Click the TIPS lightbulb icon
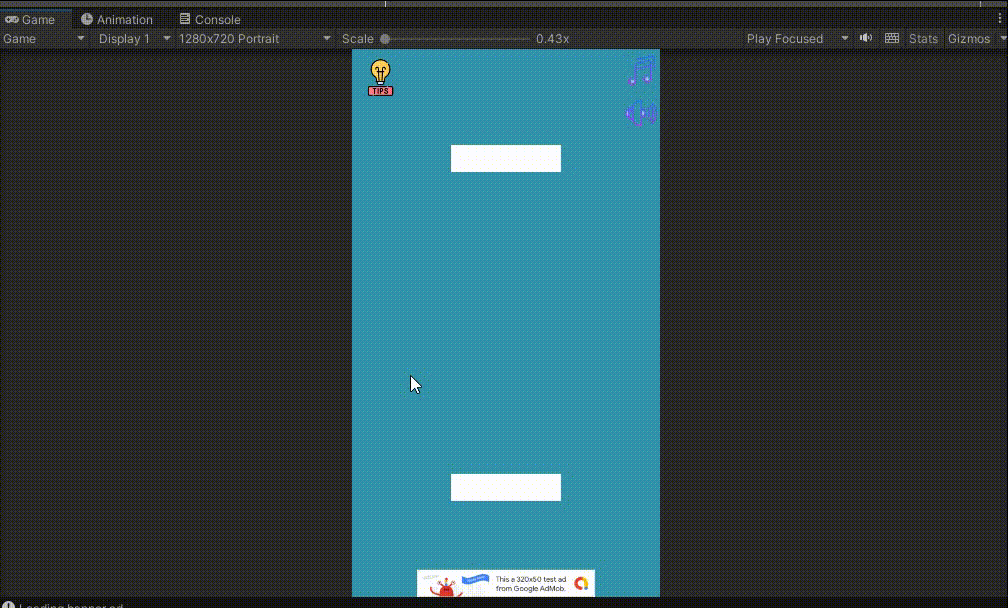1008x608 pixels. [x=380, y=77]
